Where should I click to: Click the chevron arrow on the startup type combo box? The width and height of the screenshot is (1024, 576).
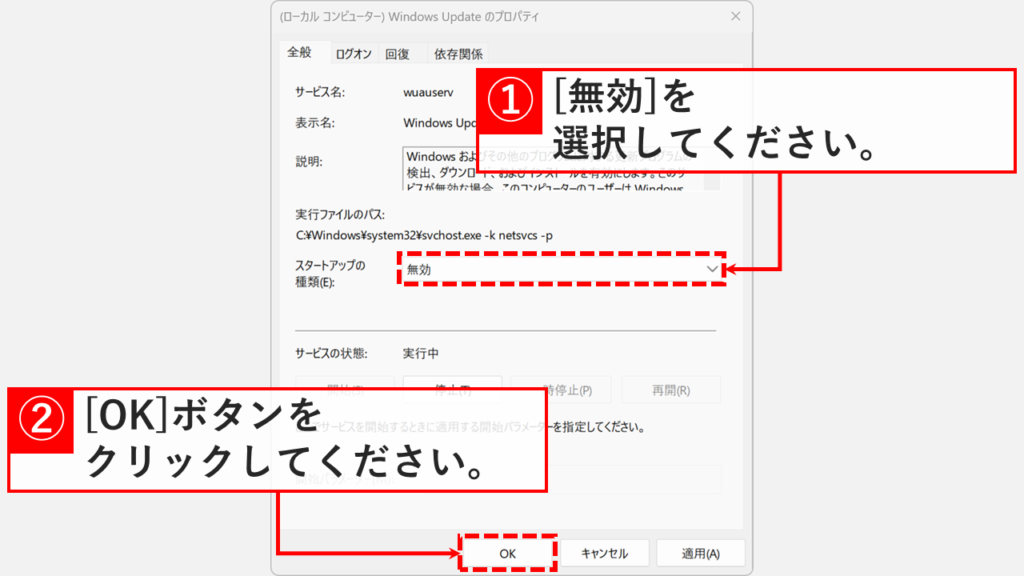click(712, 270)
